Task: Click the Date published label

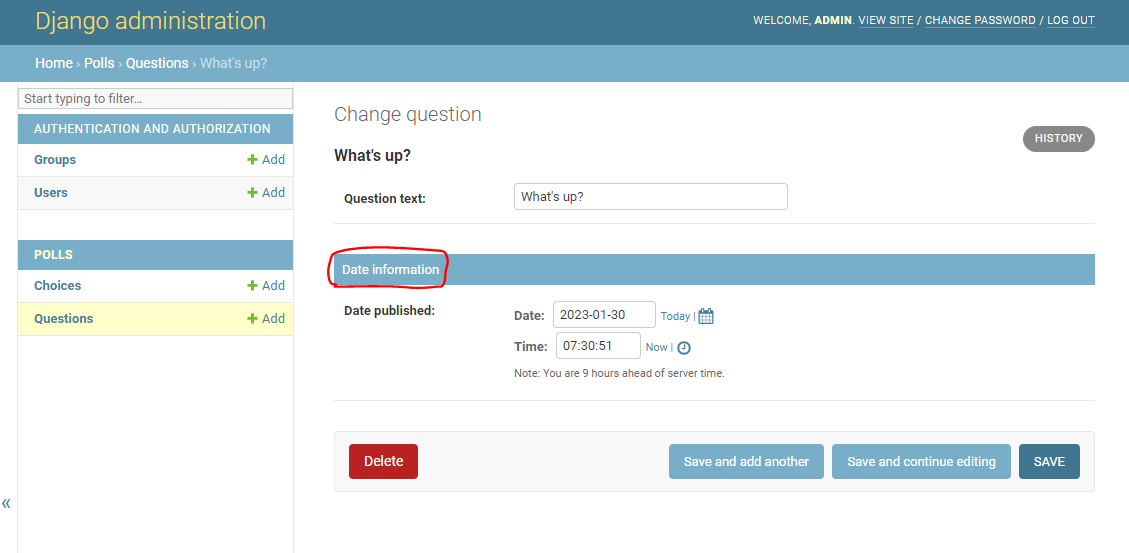Action: click(x=390, y=311)
